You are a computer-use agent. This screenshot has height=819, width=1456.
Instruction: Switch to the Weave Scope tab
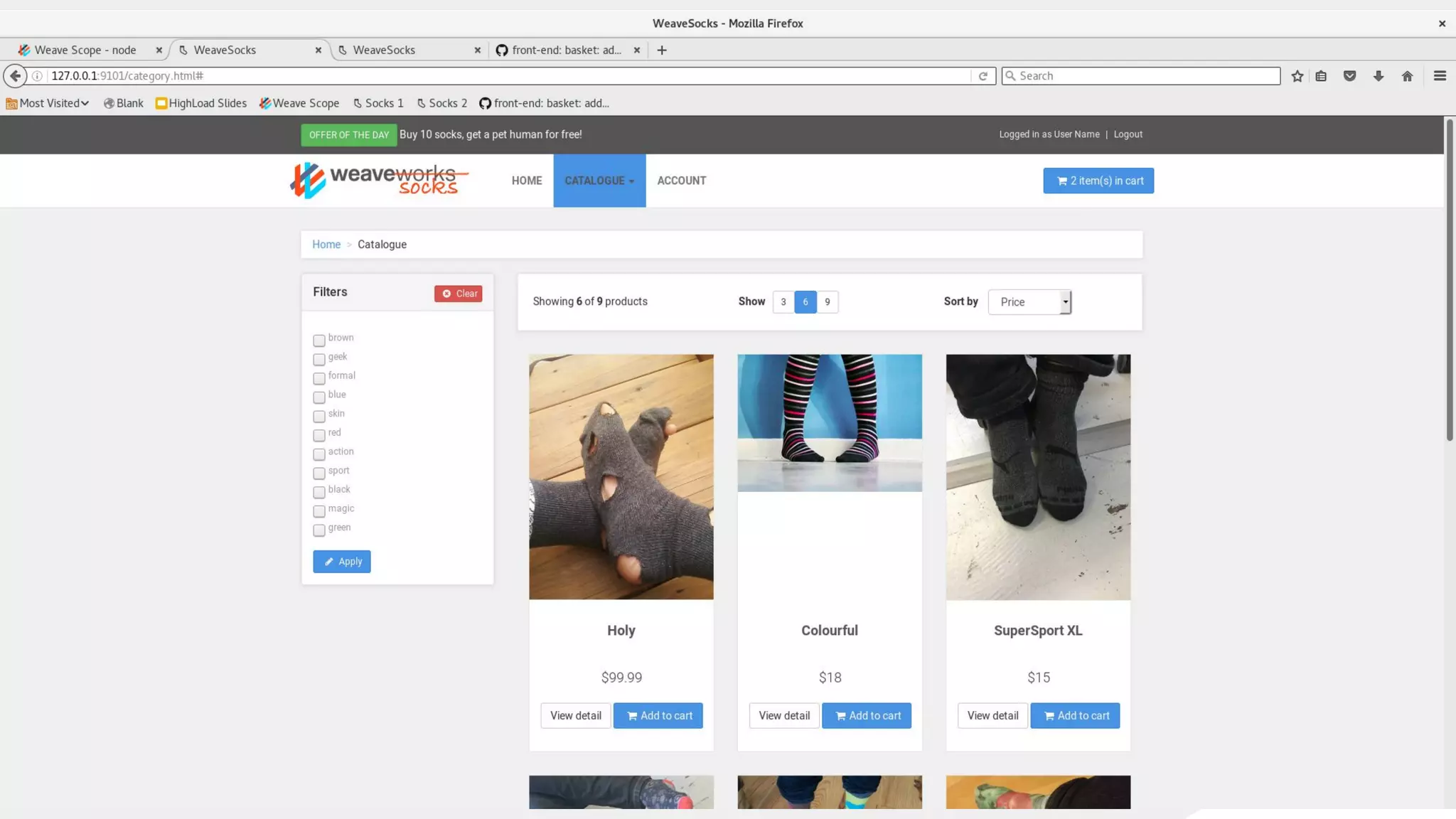click(84, 50)
